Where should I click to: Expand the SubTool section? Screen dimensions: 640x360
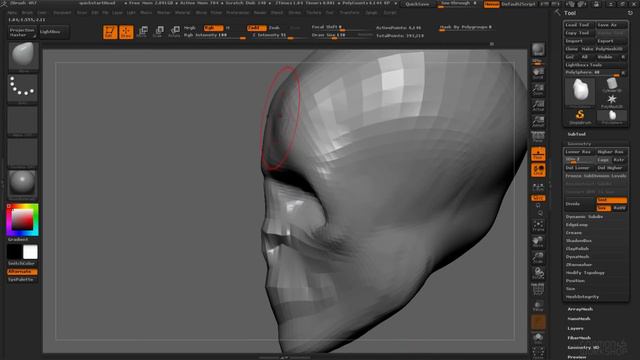[x=577, y=134]
